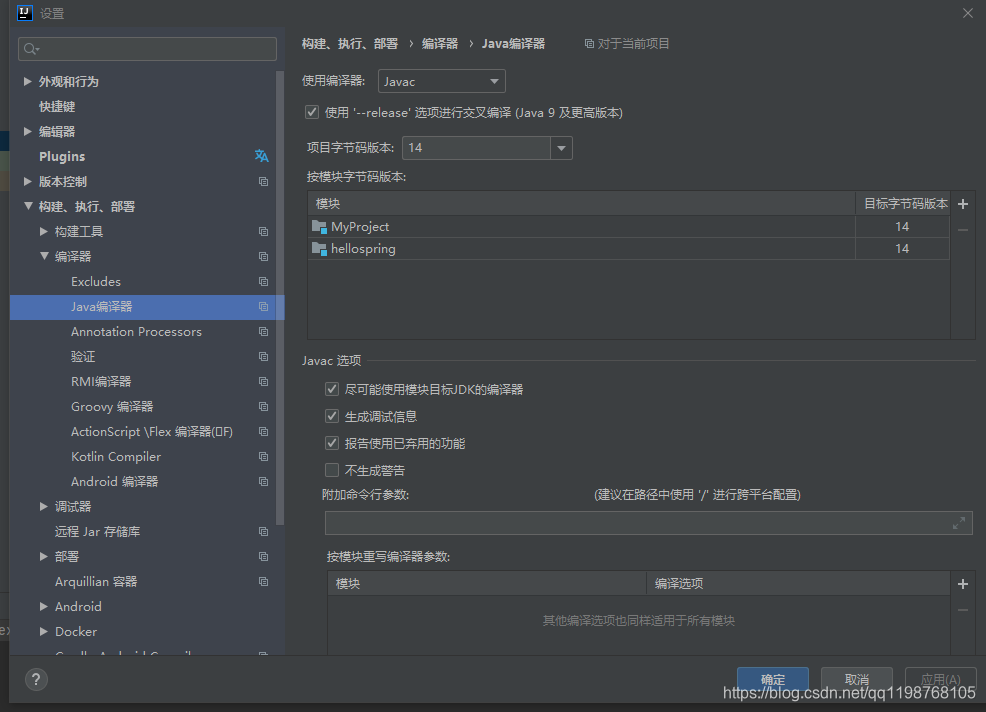Select Annotation Processors in the sidebar
The width and height of the screenshot is (986, 712).
pos(136,331)
